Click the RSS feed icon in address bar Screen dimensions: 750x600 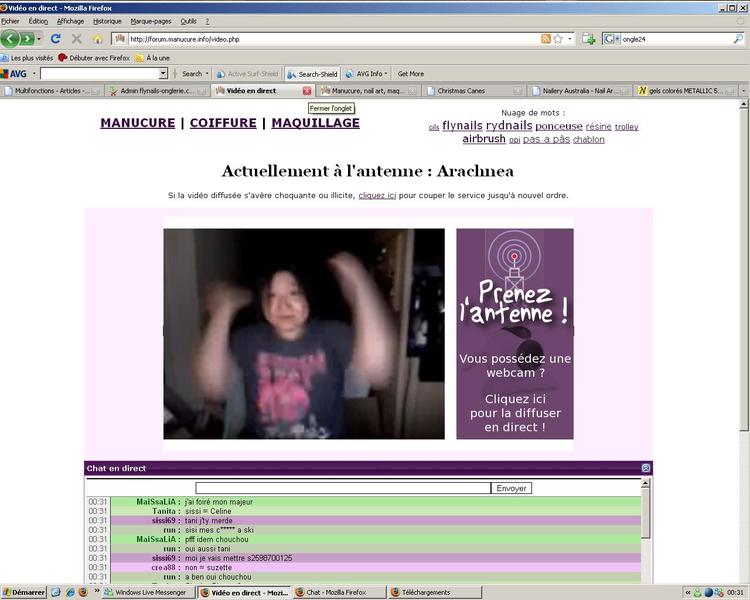546,39
